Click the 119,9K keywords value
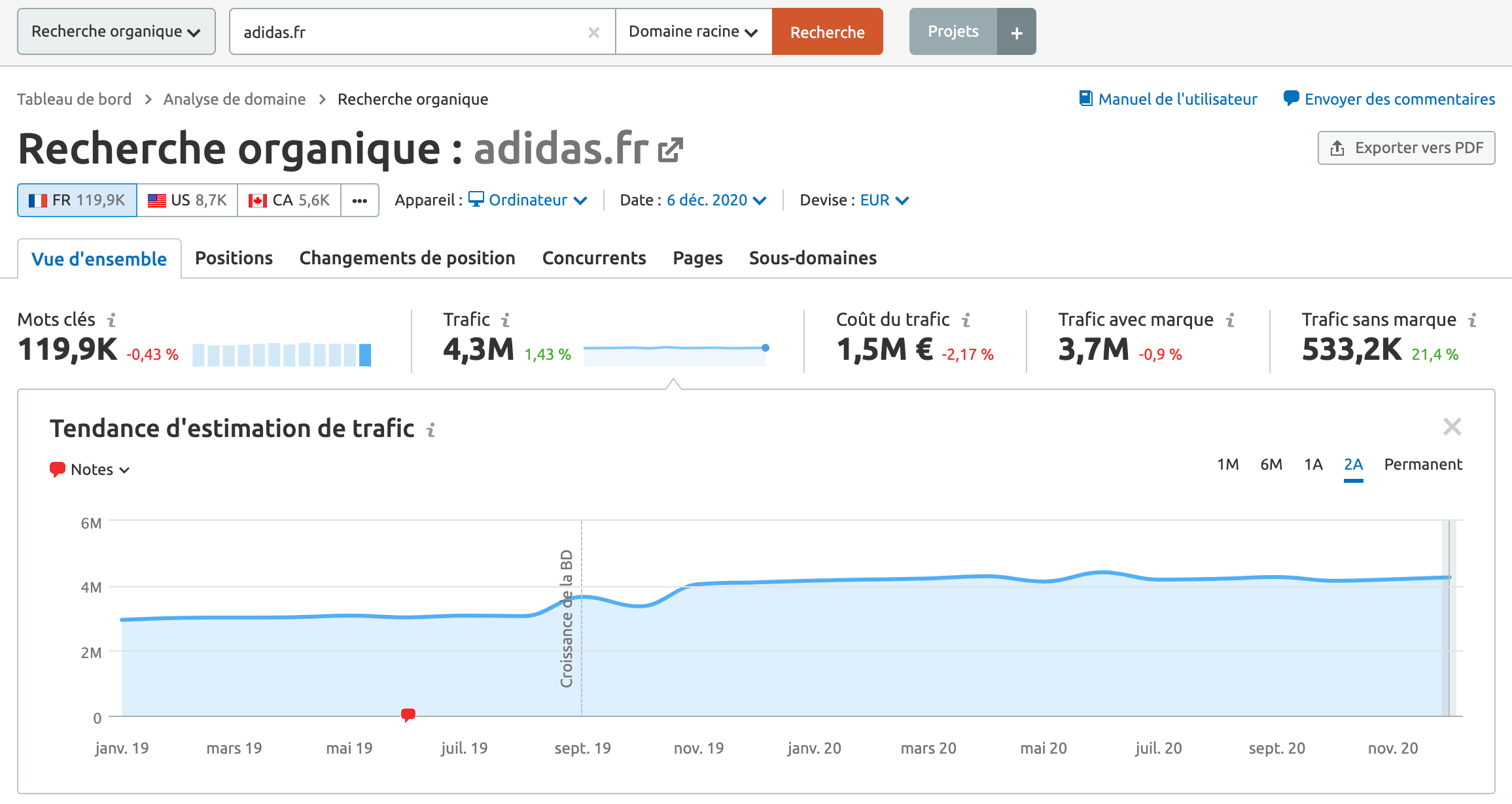Image resolution: width=1512 pixels, height=804 pixels. click(67, 349)
